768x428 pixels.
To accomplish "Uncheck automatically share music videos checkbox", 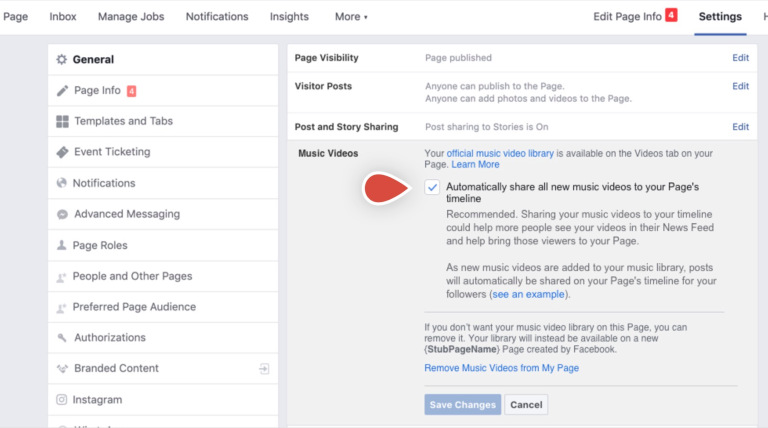I will pos(432,187).
